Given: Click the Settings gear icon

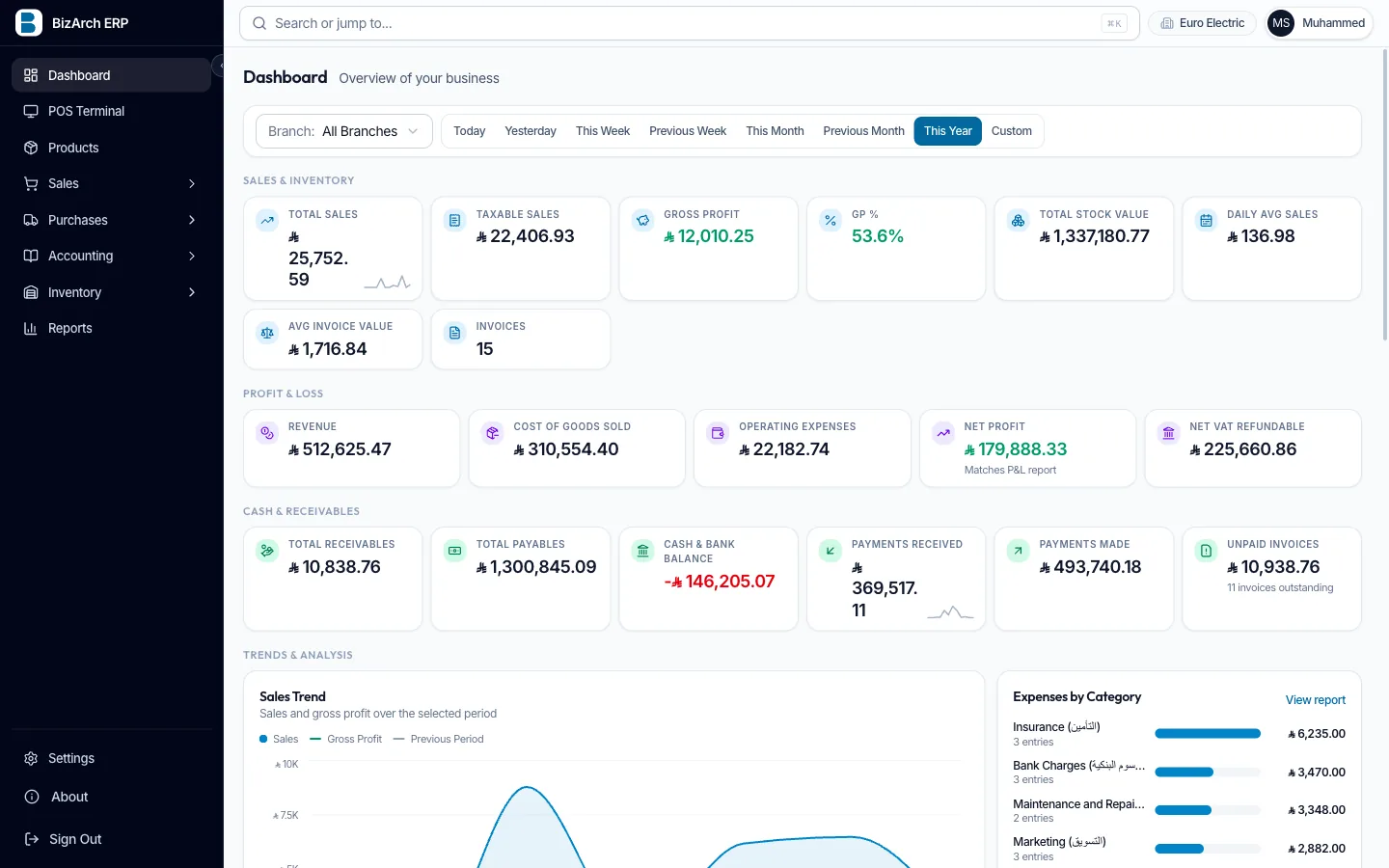Looking at the screenshot, I should 31,758.
